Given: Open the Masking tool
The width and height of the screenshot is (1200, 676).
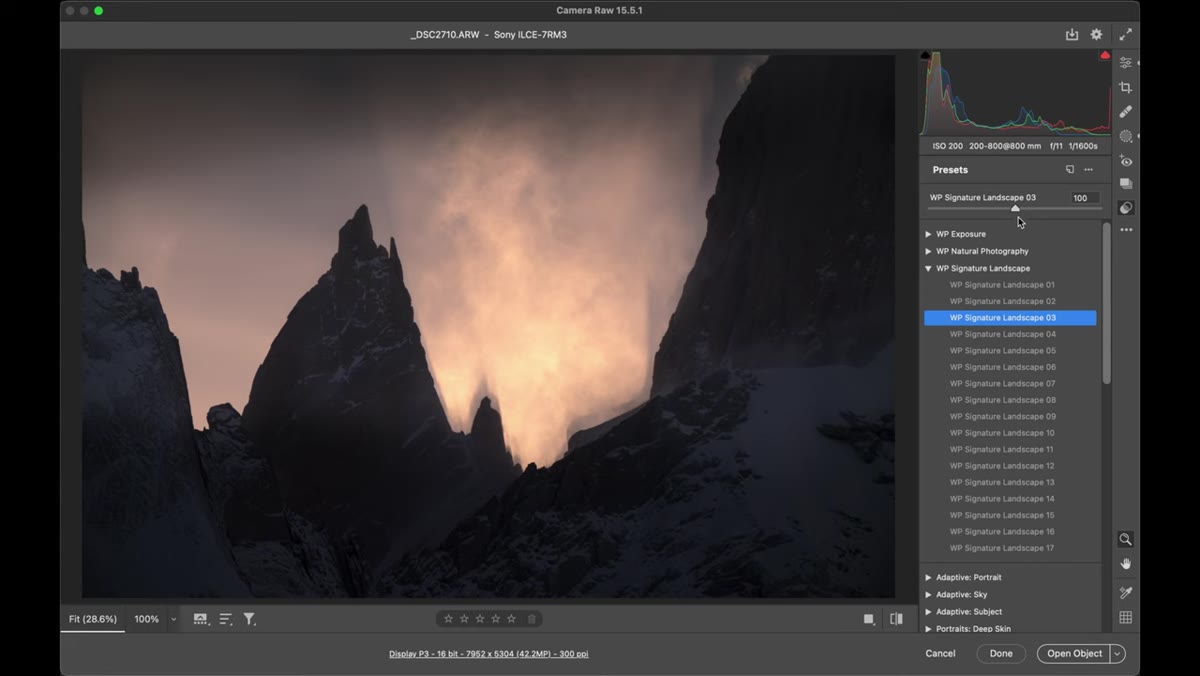Looking at the screenshot, I should [x=1126, y=136].
